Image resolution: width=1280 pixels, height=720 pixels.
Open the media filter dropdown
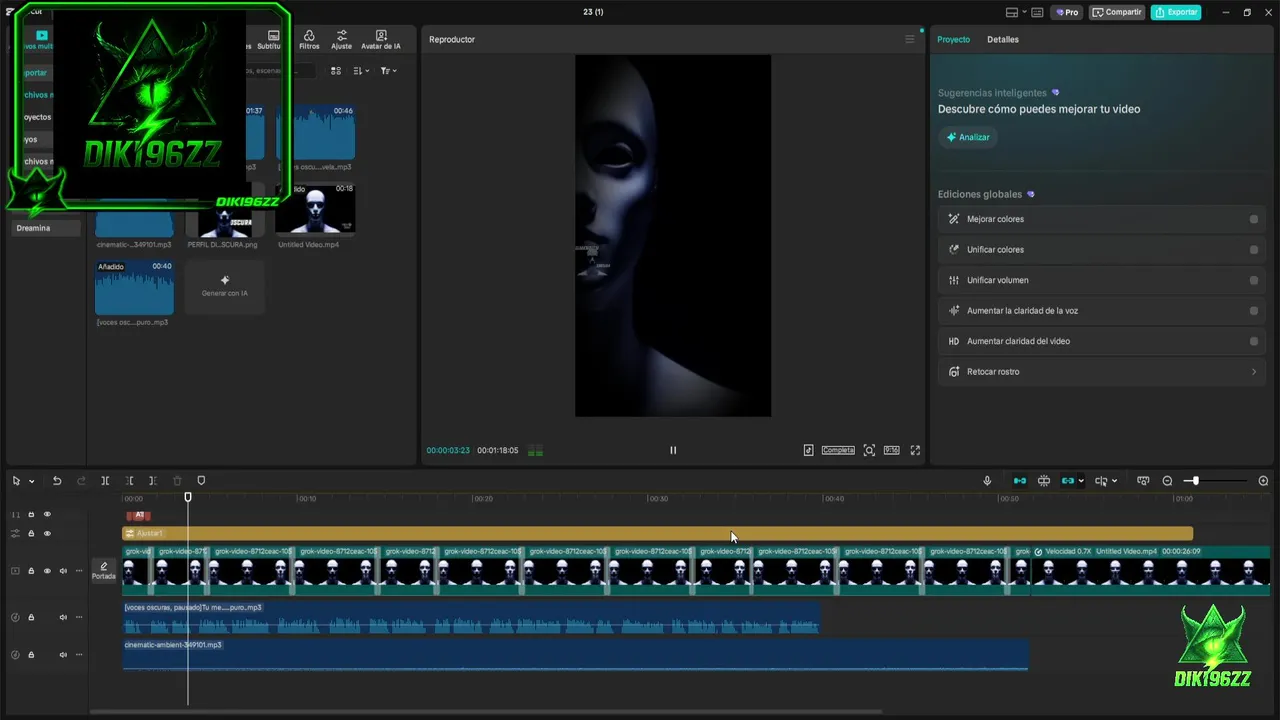(x=388, y=71)
